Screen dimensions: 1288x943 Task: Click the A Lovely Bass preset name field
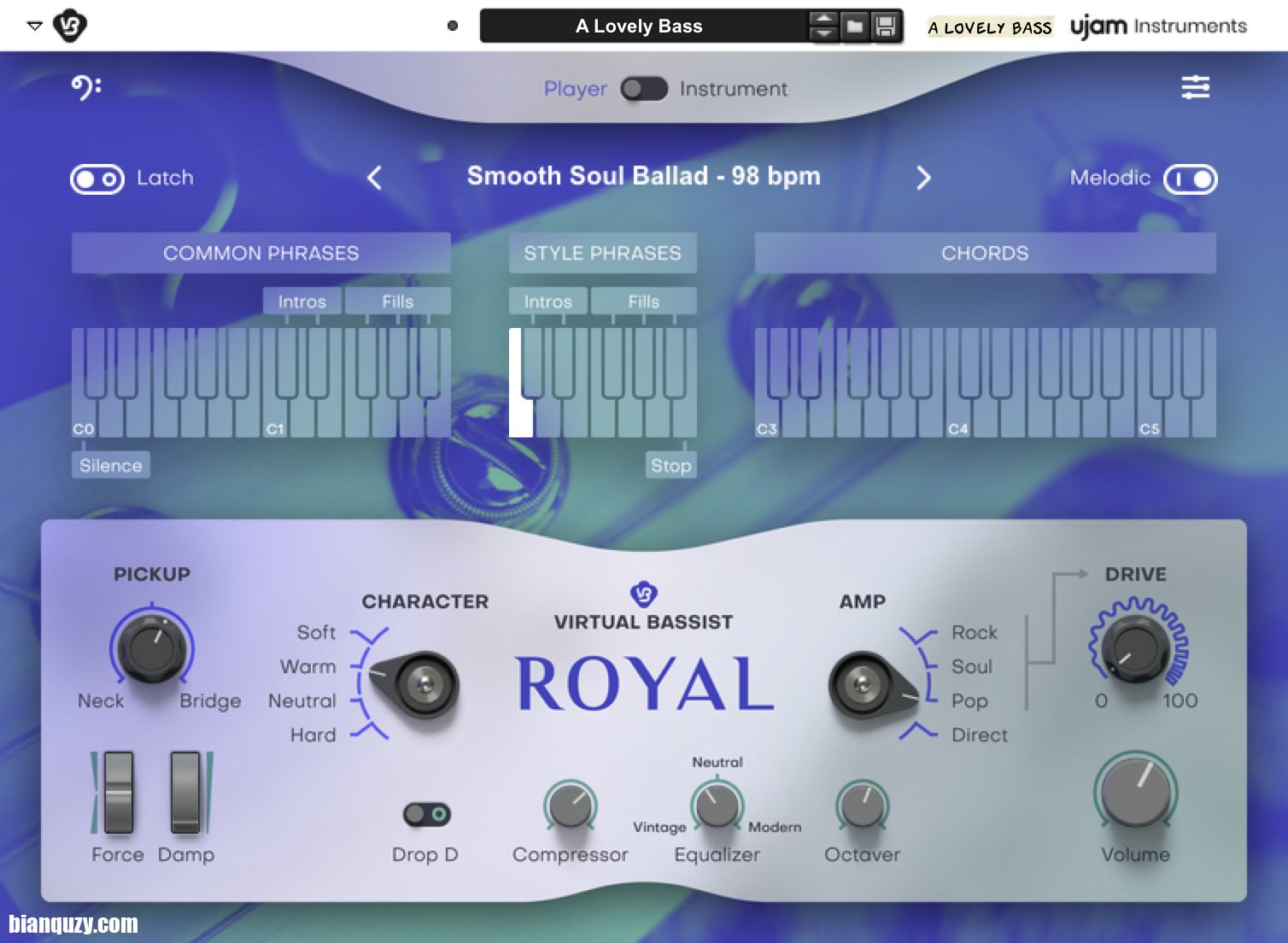point(639,26)
